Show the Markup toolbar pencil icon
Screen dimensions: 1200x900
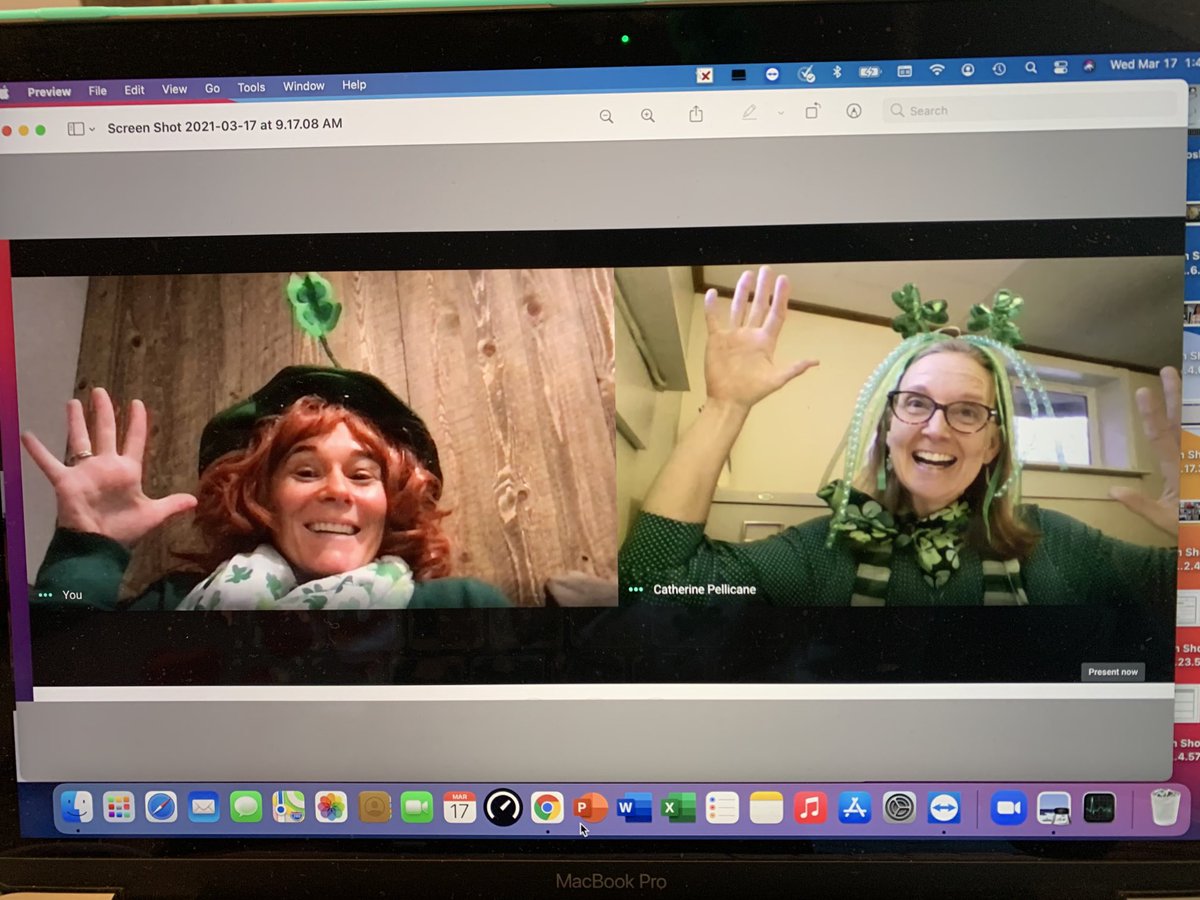pyautogui.click(x=750, y=112)
